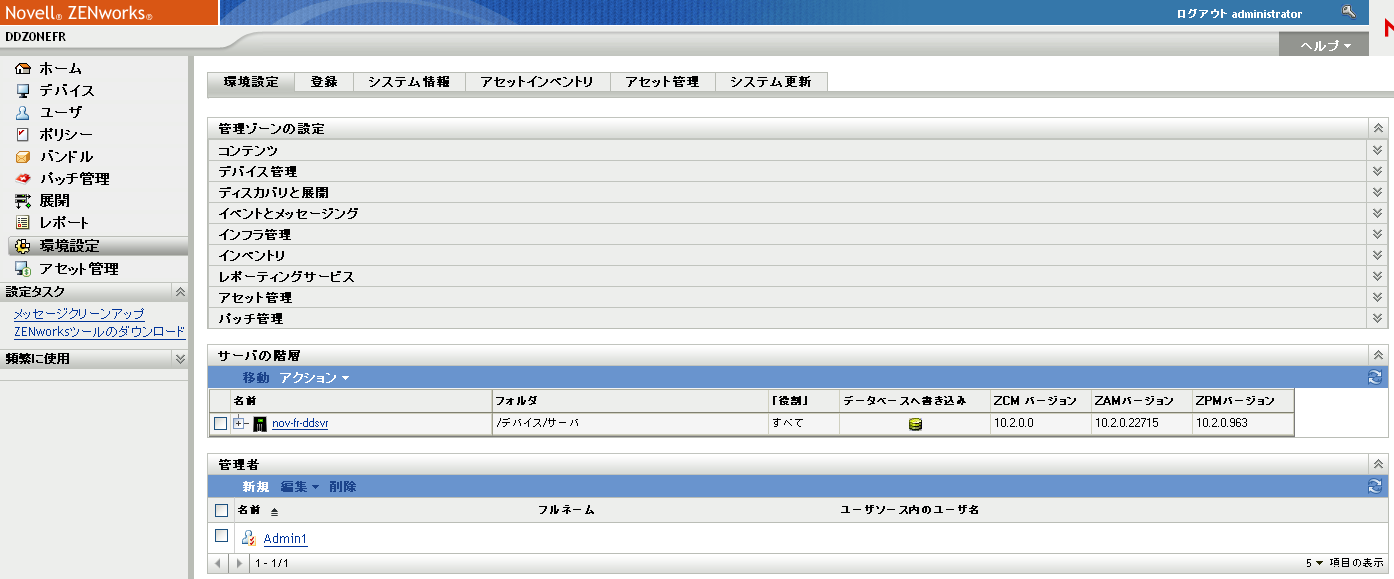Click the パッチ管理 sidebar icon

click(22, 179)
